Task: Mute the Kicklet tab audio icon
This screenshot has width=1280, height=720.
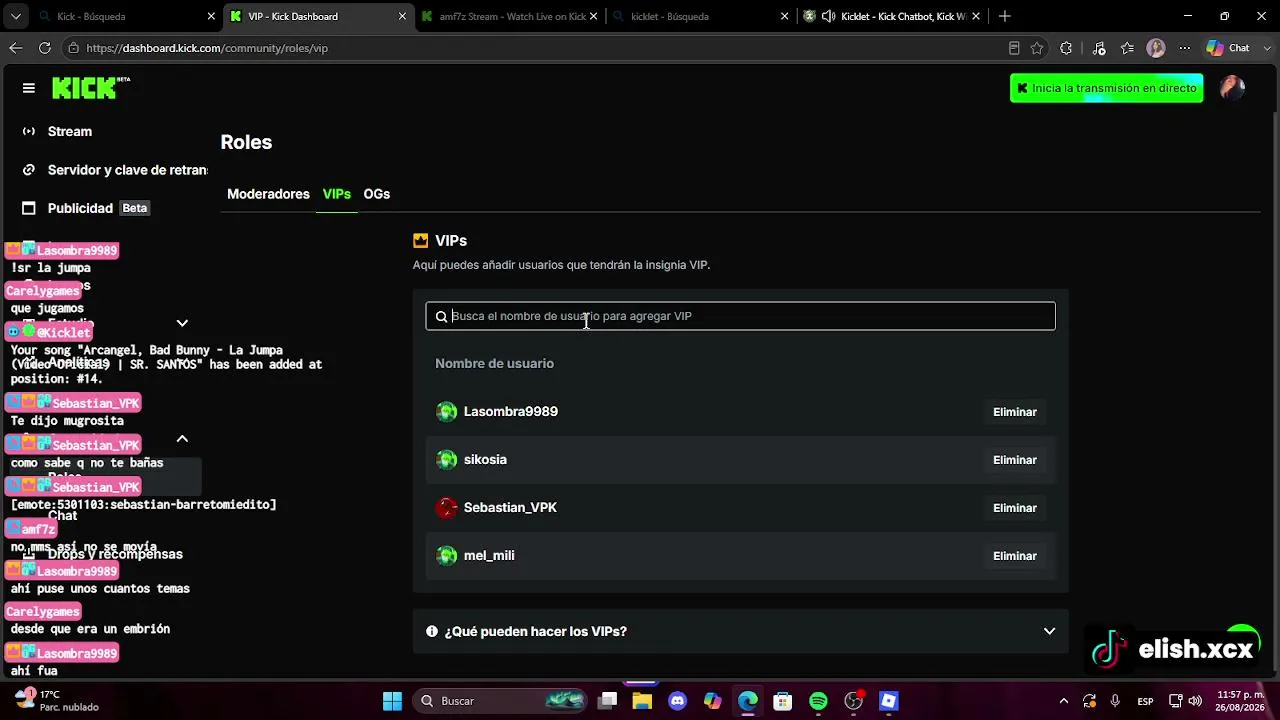Action: [828, 16]
